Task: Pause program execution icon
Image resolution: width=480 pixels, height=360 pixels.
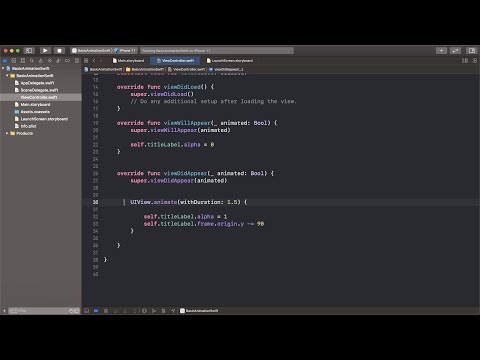Action: [x=106, y=311]
